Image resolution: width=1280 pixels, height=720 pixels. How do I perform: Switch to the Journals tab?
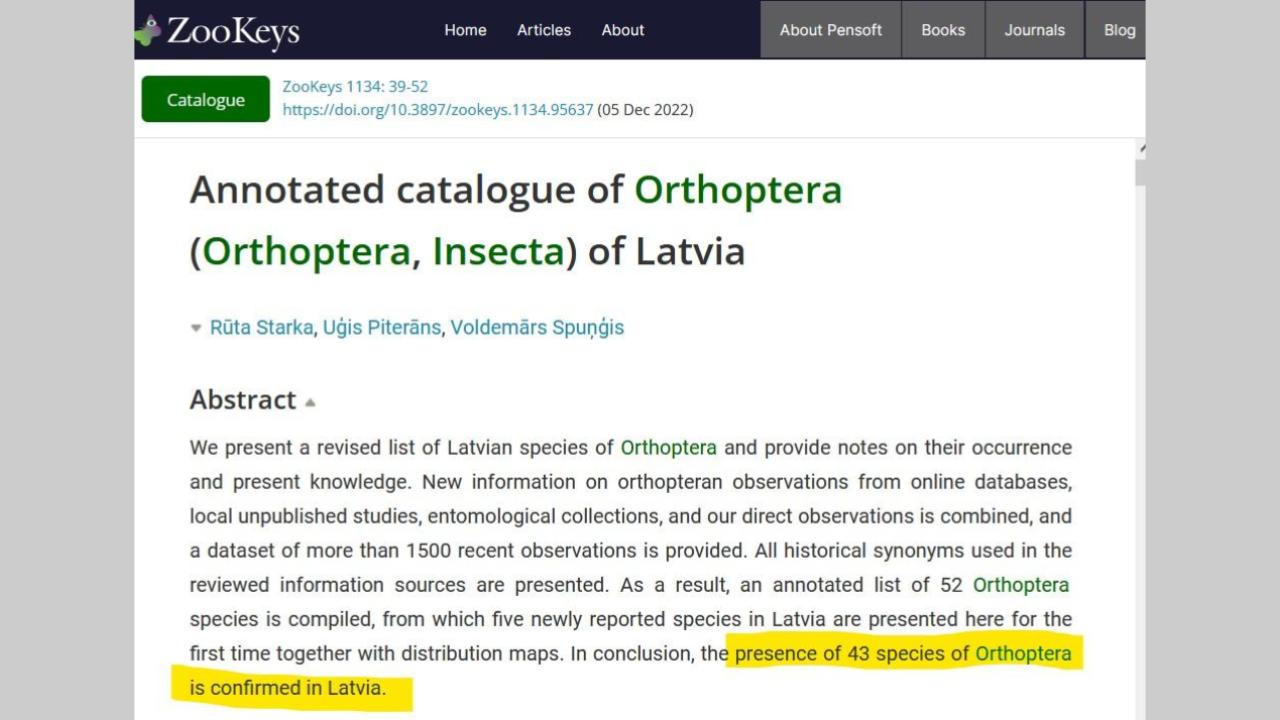(x=1034, y=30)
